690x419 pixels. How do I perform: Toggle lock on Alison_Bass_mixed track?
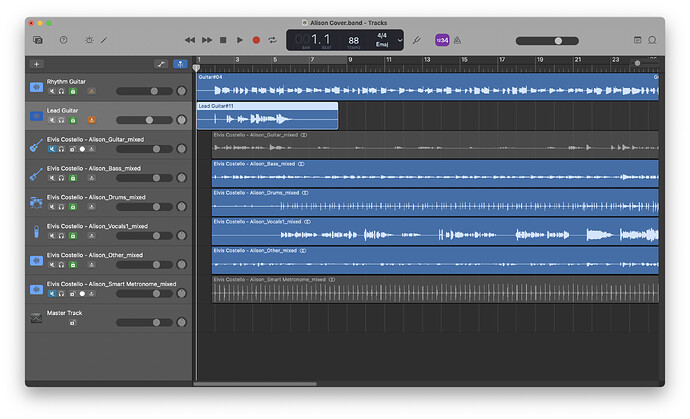pos(73,178)
